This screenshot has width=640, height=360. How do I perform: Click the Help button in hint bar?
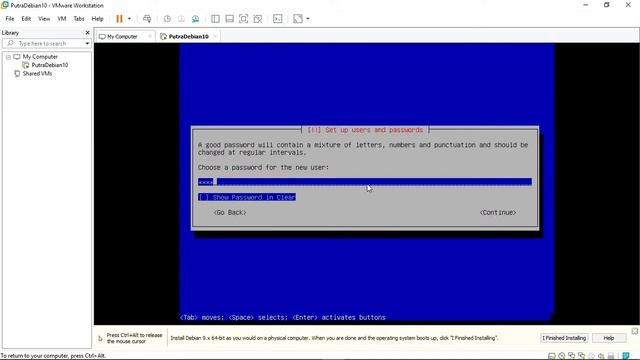click(x=609, y=338)
